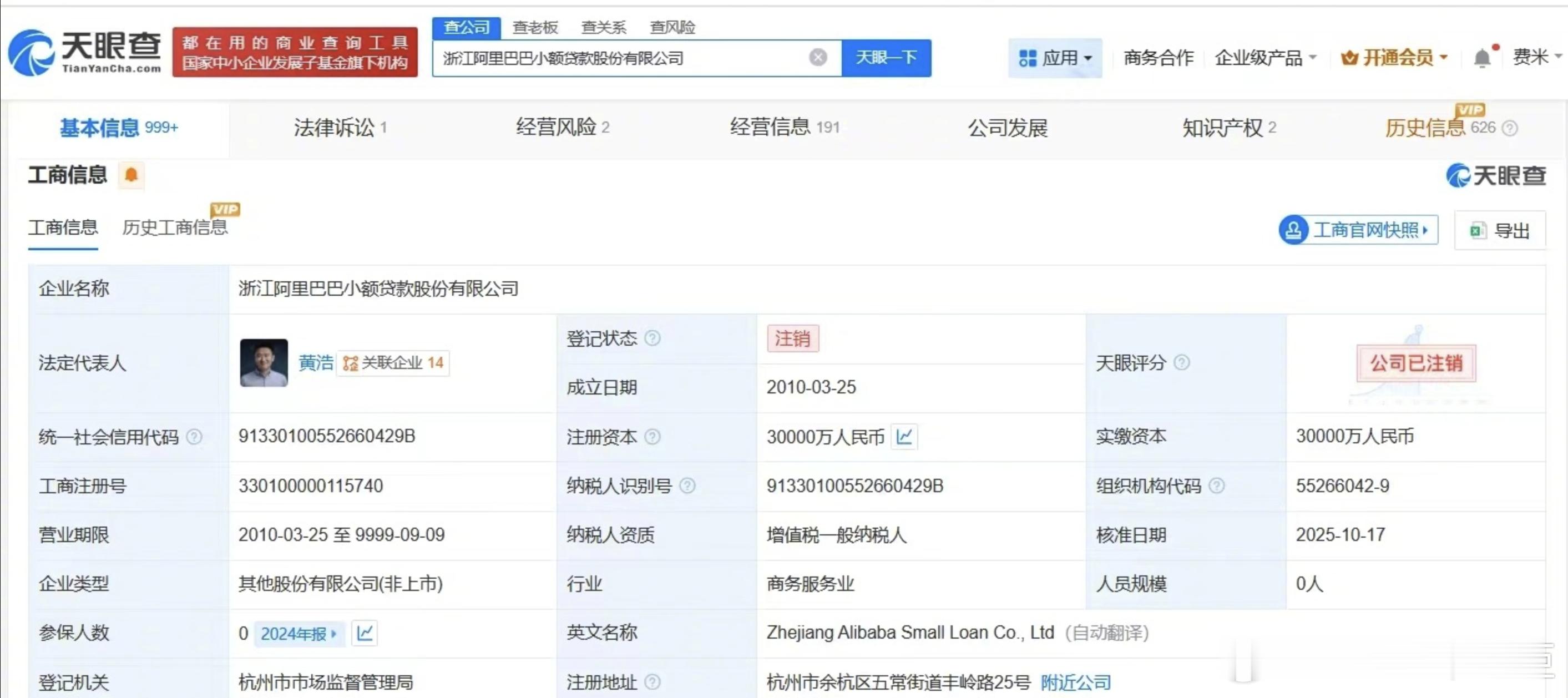This screenshot has width=1568, height=698.
Task: Click the 导出 export button
Action: click(x=1500, y=231)
